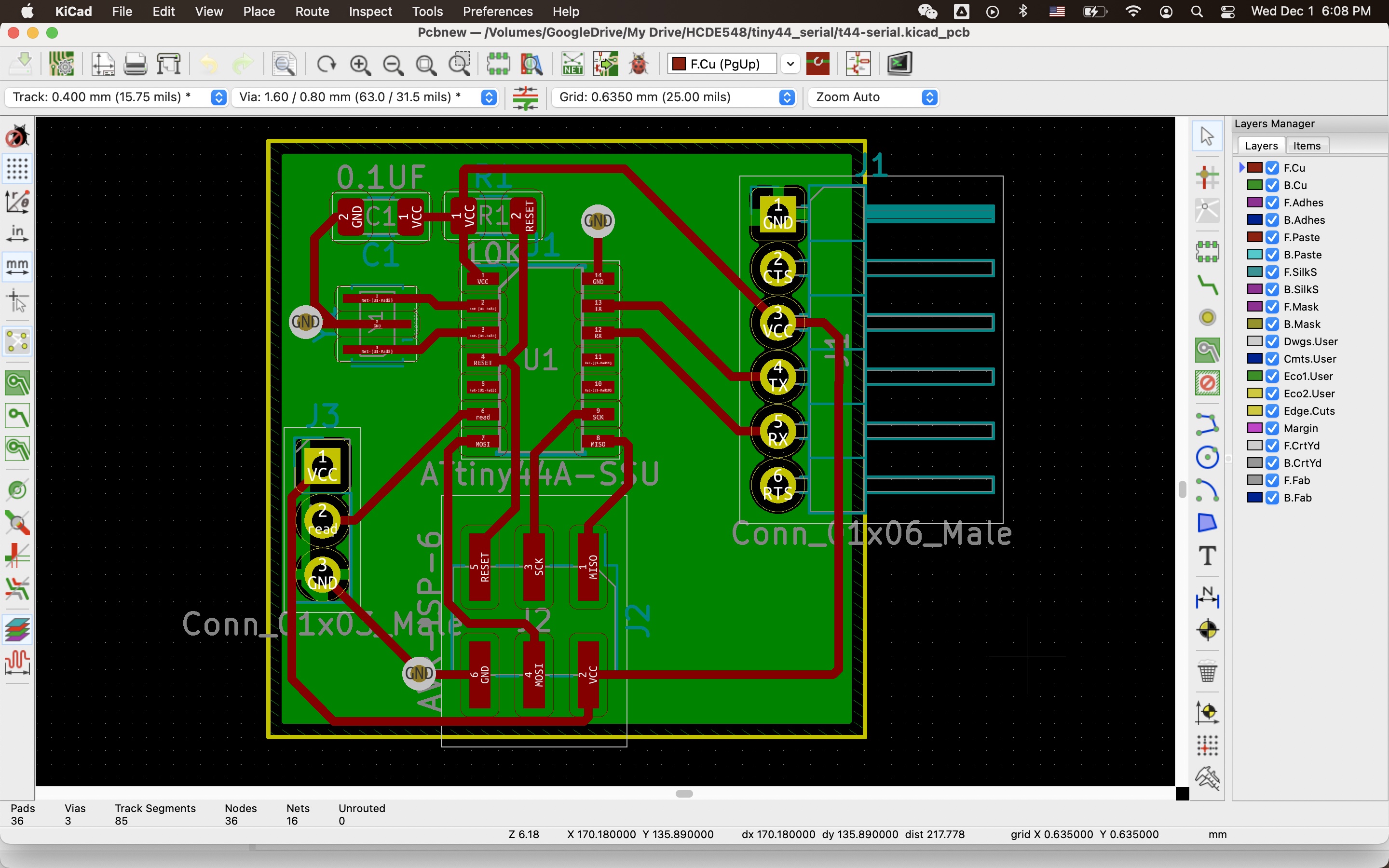Screen dimensions: 1389x868
Task: Toggle ratsnest display icon
Action: [x=17, y=342]
